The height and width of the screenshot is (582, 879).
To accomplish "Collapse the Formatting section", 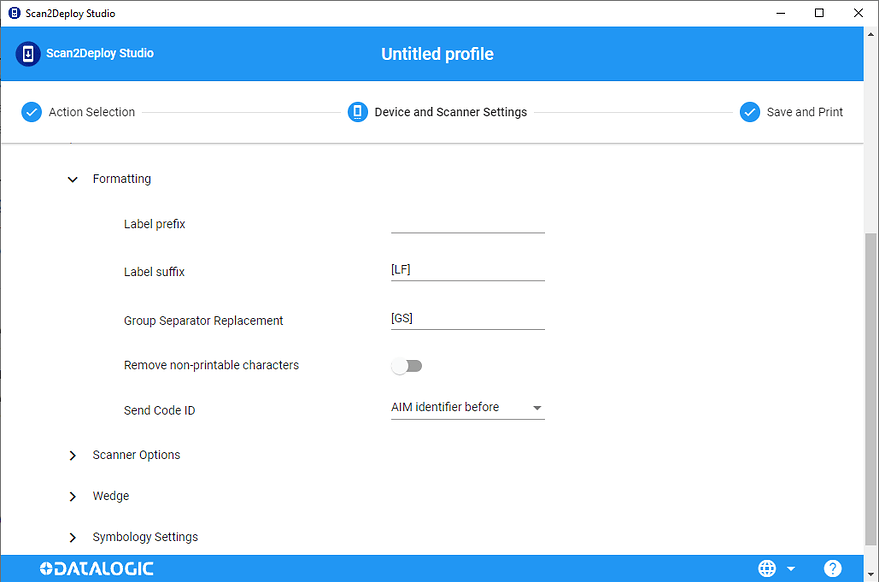I will click(x=72, y=178).
